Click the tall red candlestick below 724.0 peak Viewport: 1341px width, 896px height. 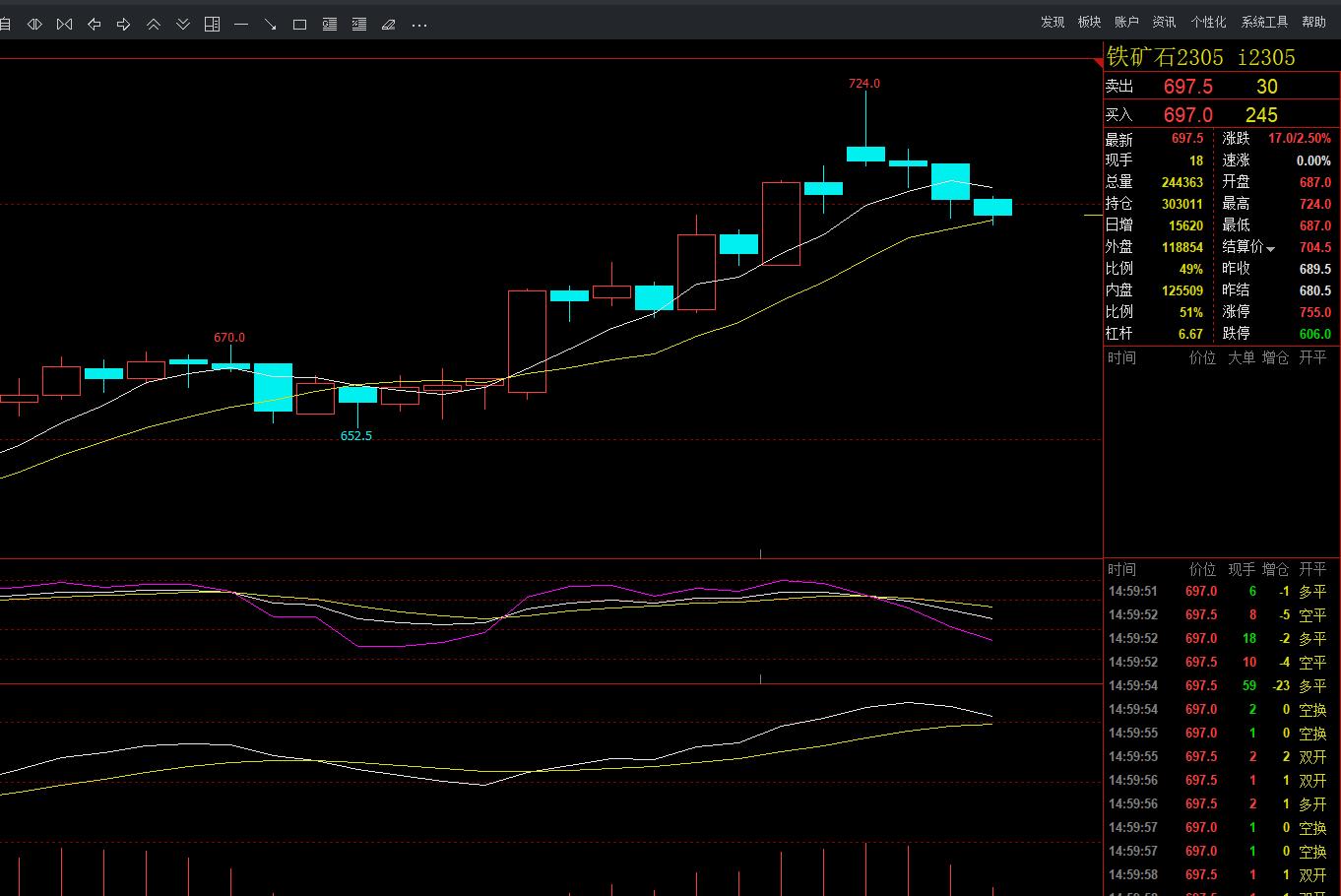(x=781, y=224)
